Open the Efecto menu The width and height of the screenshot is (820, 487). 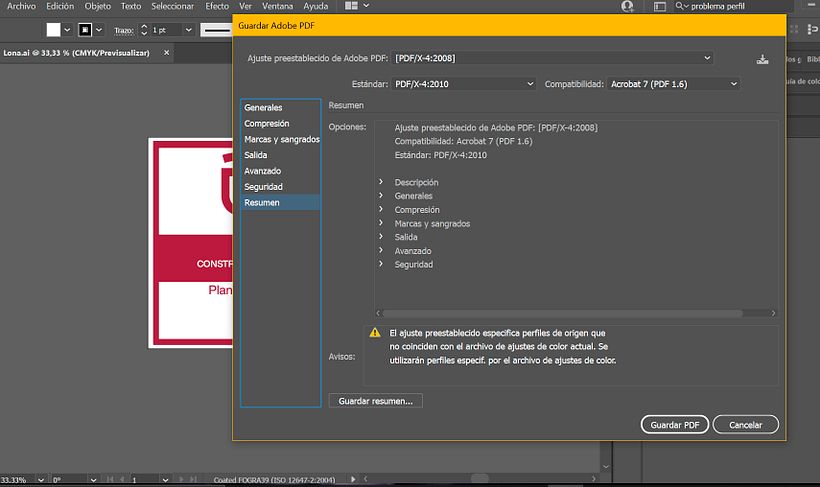(217, 6)
